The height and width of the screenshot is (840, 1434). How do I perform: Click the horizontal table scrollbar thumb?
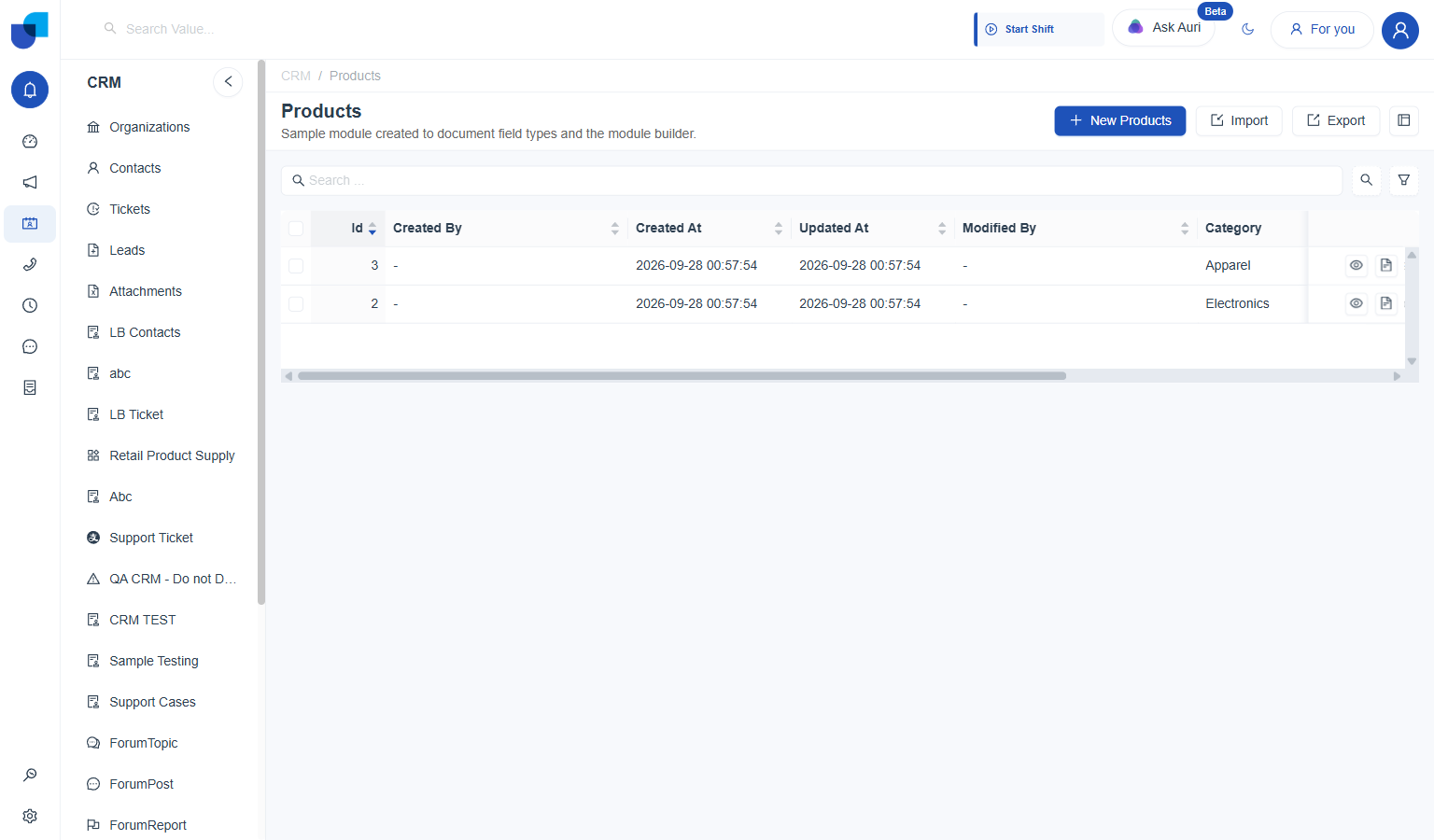click(682, 376)
